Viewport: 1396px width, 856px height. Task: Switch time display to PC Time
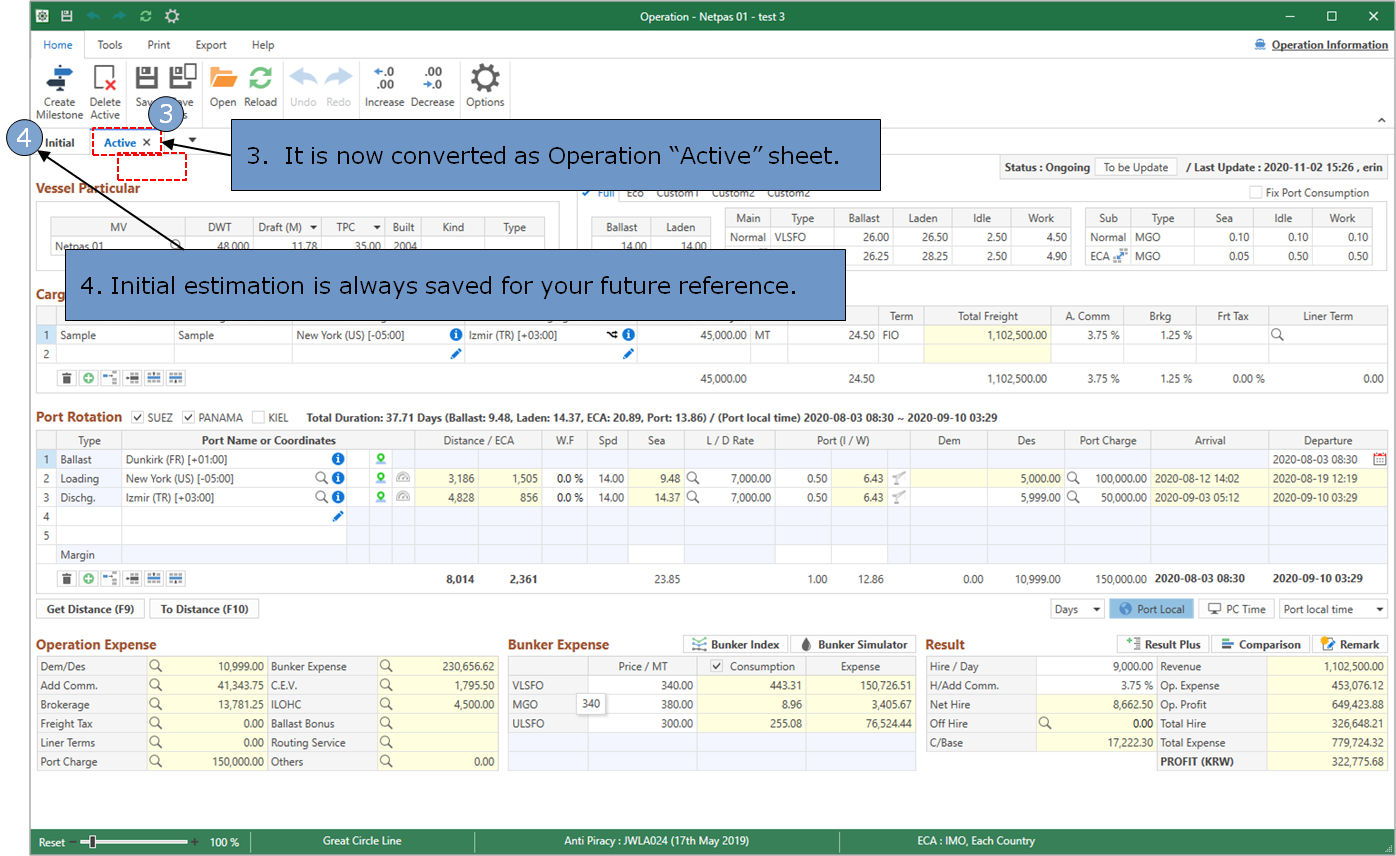(1236, 609)
